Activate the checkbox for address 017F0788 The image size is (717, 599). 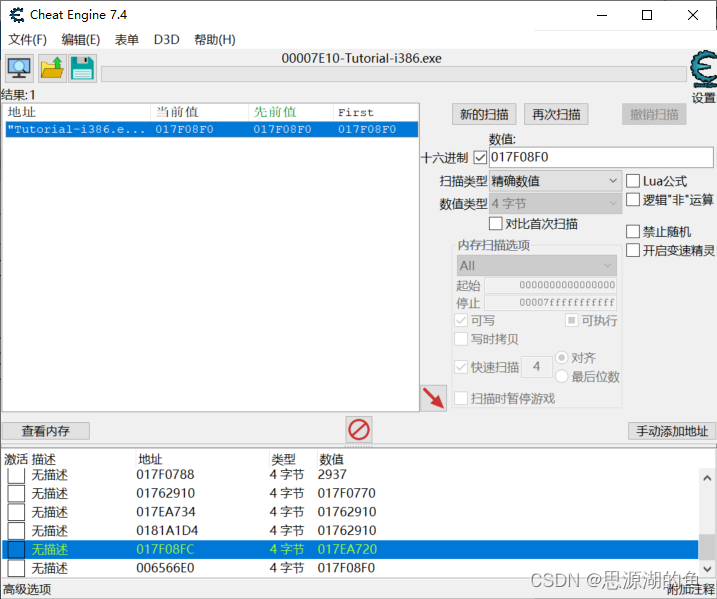point(16,475)
